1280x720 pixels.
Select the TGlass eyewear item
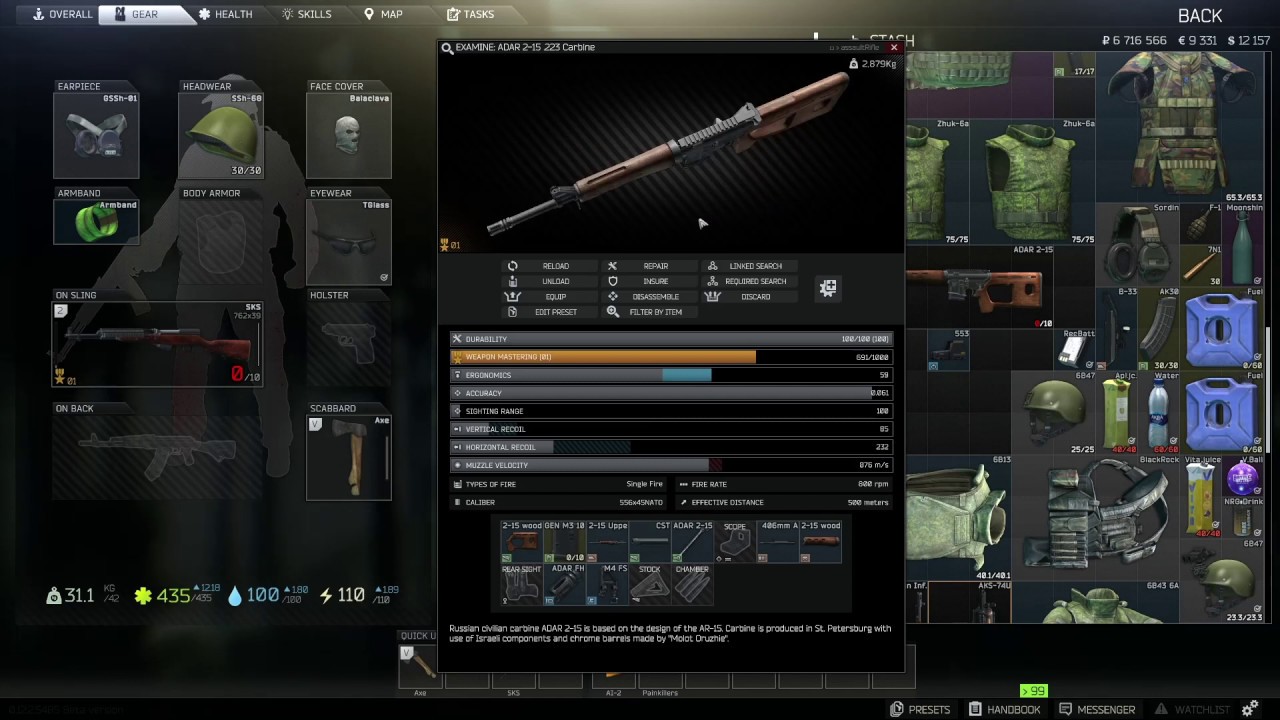[348, 242]
